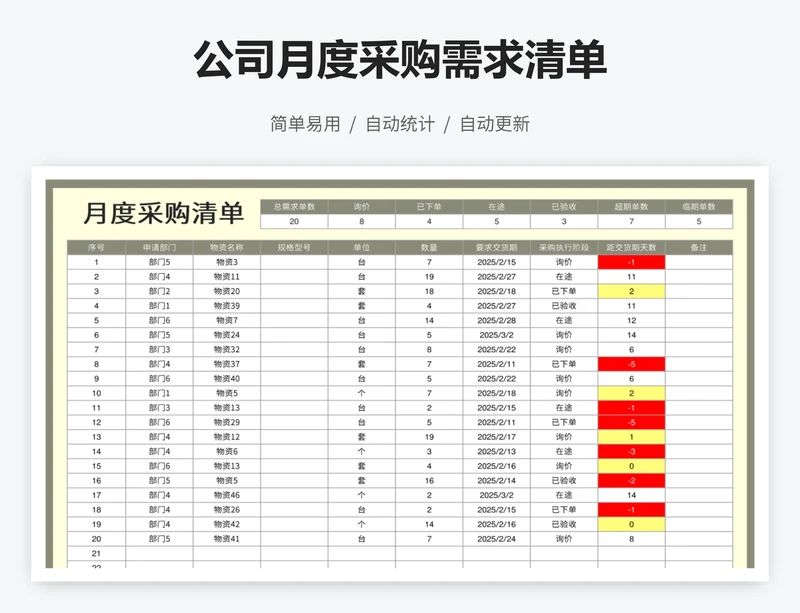
Task: Click the red -3 days cell
Action: point(631,451)
